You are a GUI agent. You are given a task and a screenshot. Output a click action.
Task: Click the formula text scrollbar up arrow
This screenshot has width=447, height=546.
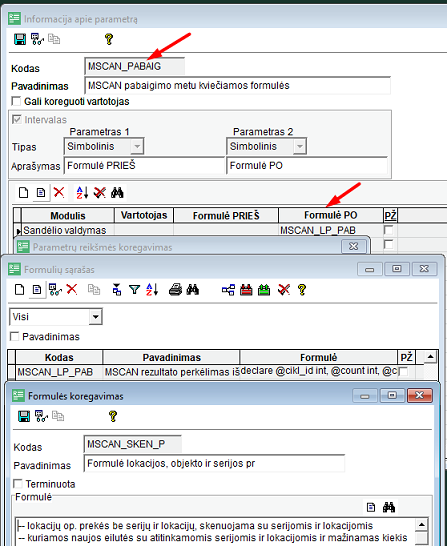422,524
